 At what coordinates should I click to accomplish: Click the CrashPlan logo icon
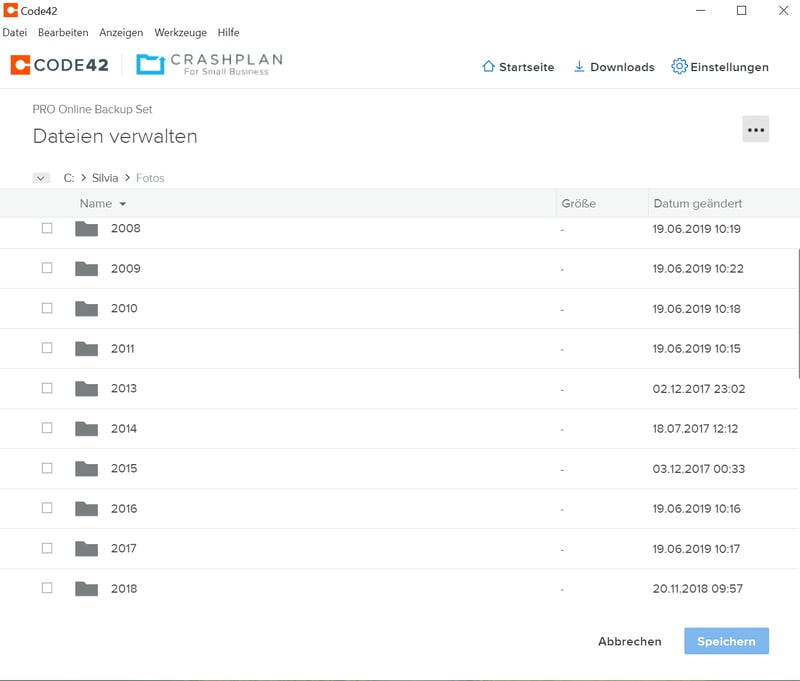point(150,65)
